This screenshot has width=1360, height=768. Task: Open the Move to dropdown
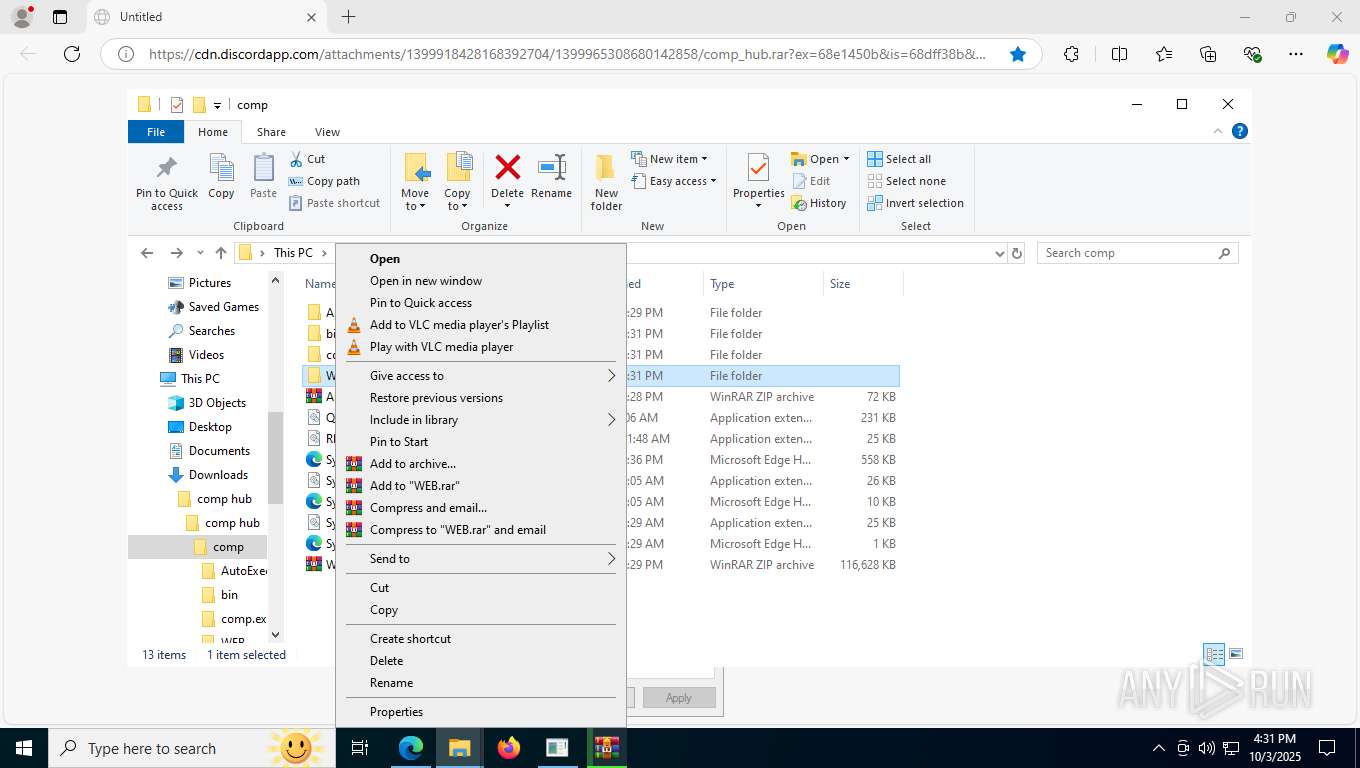(415, 182)
